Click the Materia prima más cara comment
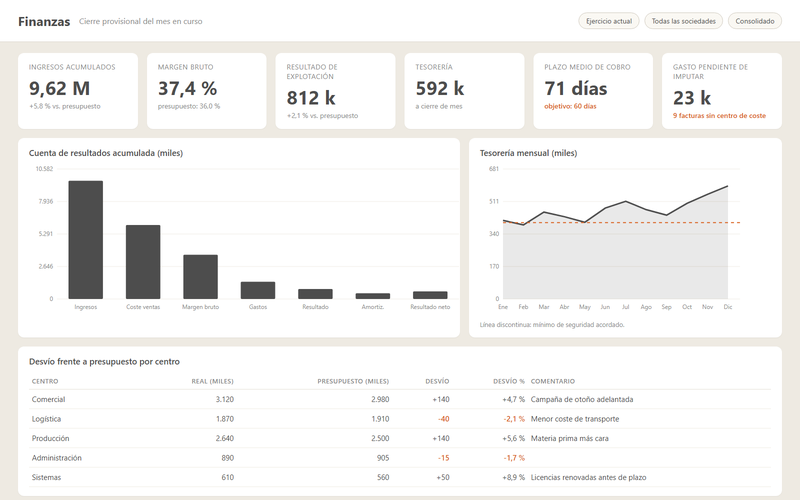The height and width of the screenshot is (500, 800). 569,438
